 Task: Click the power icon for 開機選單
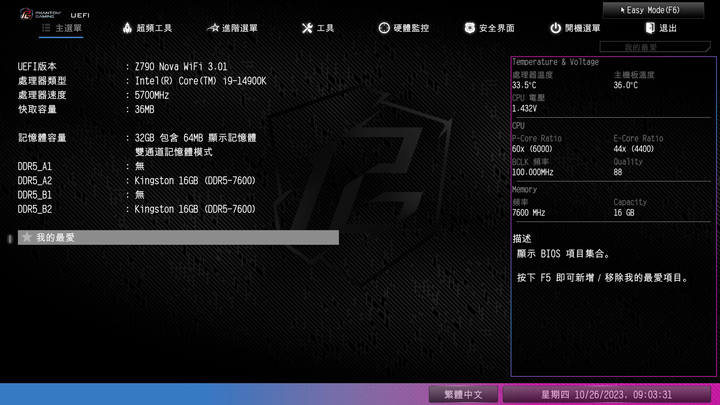556,28
